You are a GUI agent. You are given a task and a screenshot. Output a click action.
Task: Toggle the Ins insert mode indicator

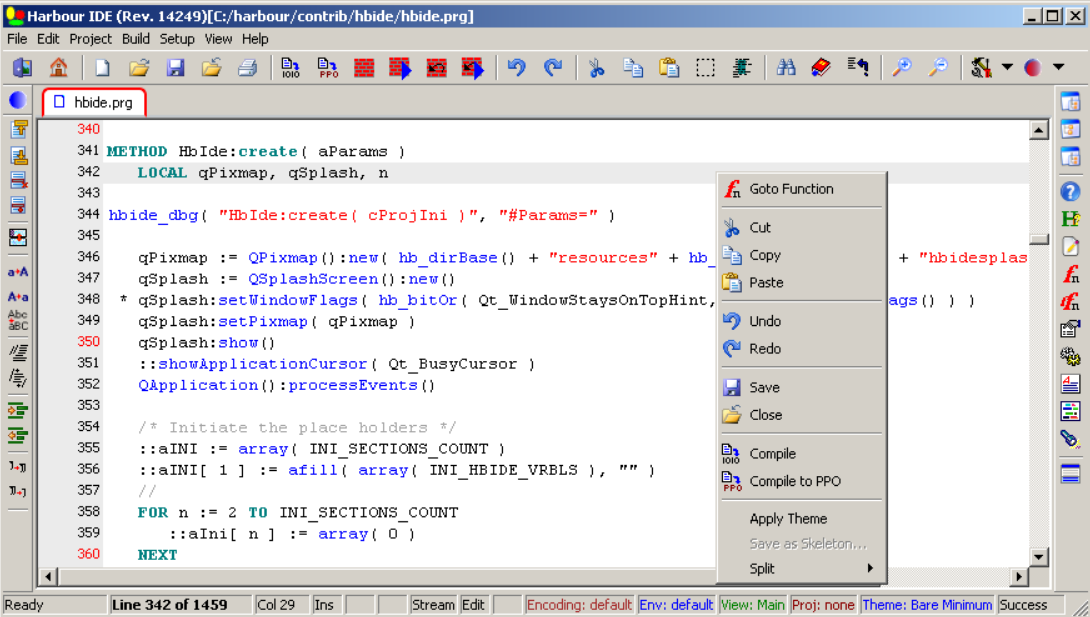[x=325, y=605]
